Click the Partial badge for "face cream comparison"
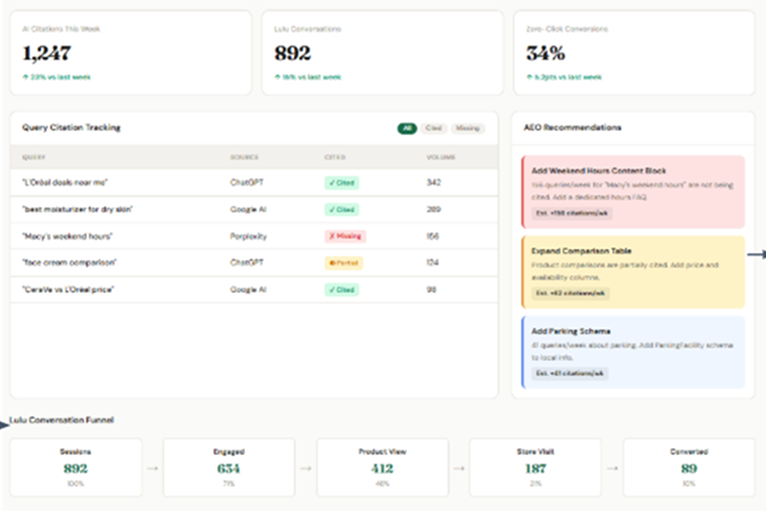 343,263
